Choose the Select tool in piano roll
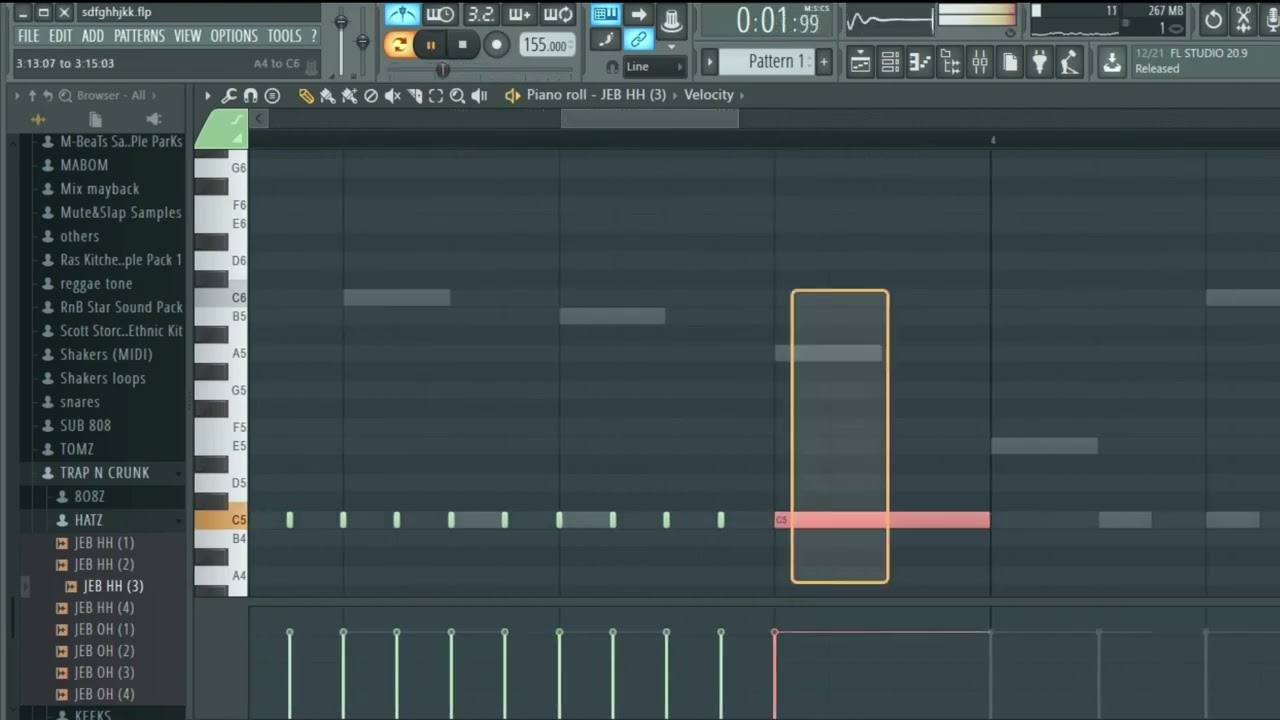This screenshot has height=720, width=1280. [x=436, y=96]
